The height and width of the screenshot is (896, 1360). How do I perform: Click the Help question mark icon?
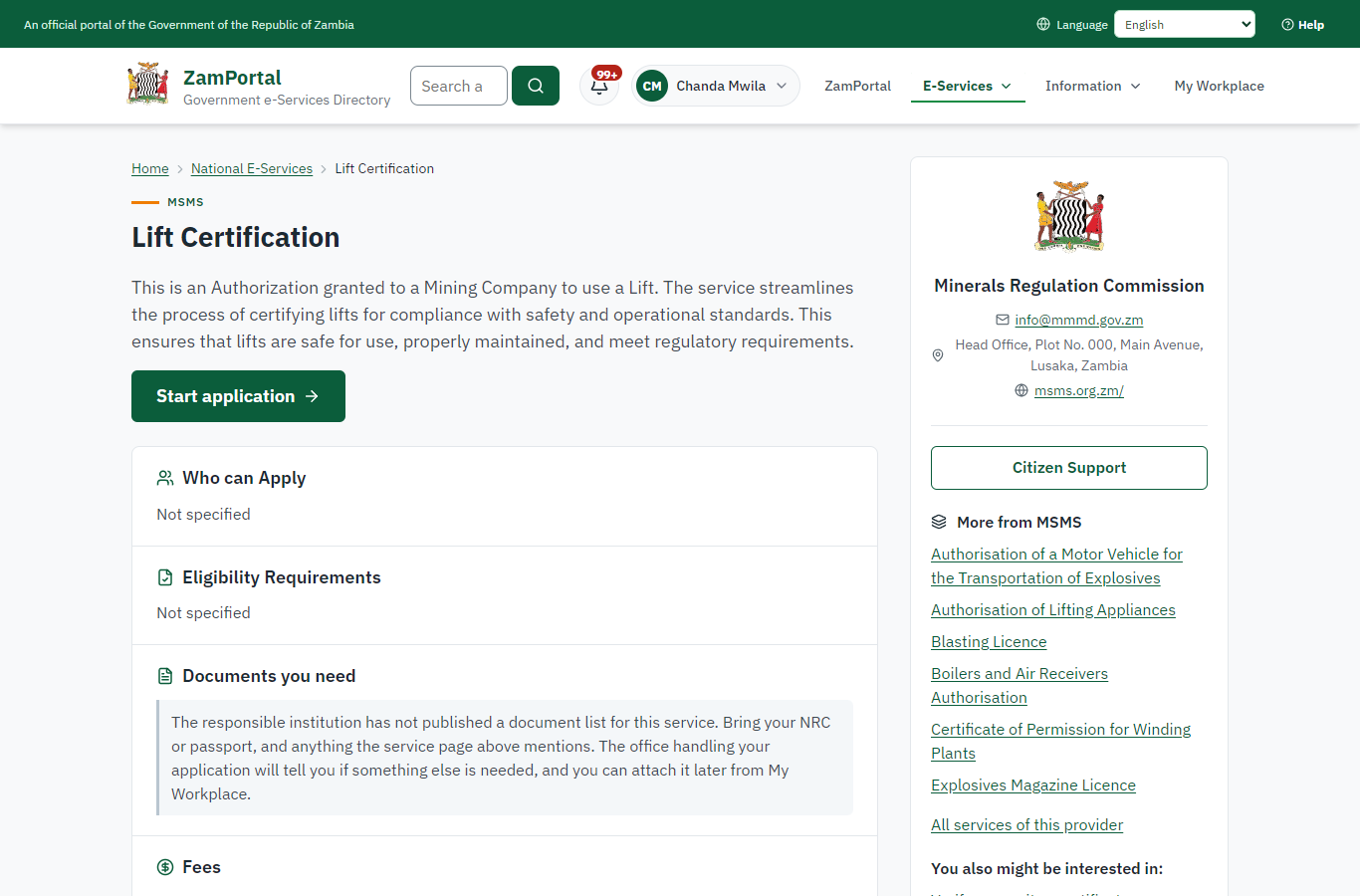(x=1287, y=25)
